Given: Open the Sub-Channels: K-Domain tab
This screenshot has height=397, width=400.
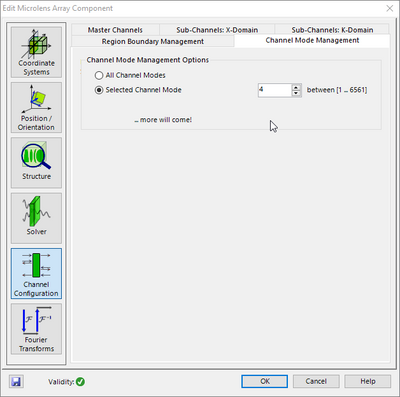Looking at the screenshot, I should coord(332,30).
